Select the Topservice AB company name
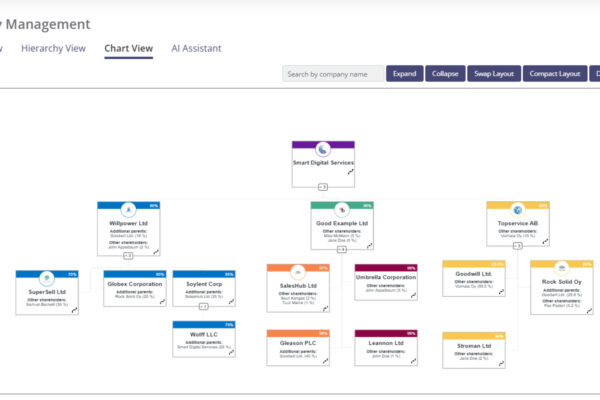 click(518, 223)
